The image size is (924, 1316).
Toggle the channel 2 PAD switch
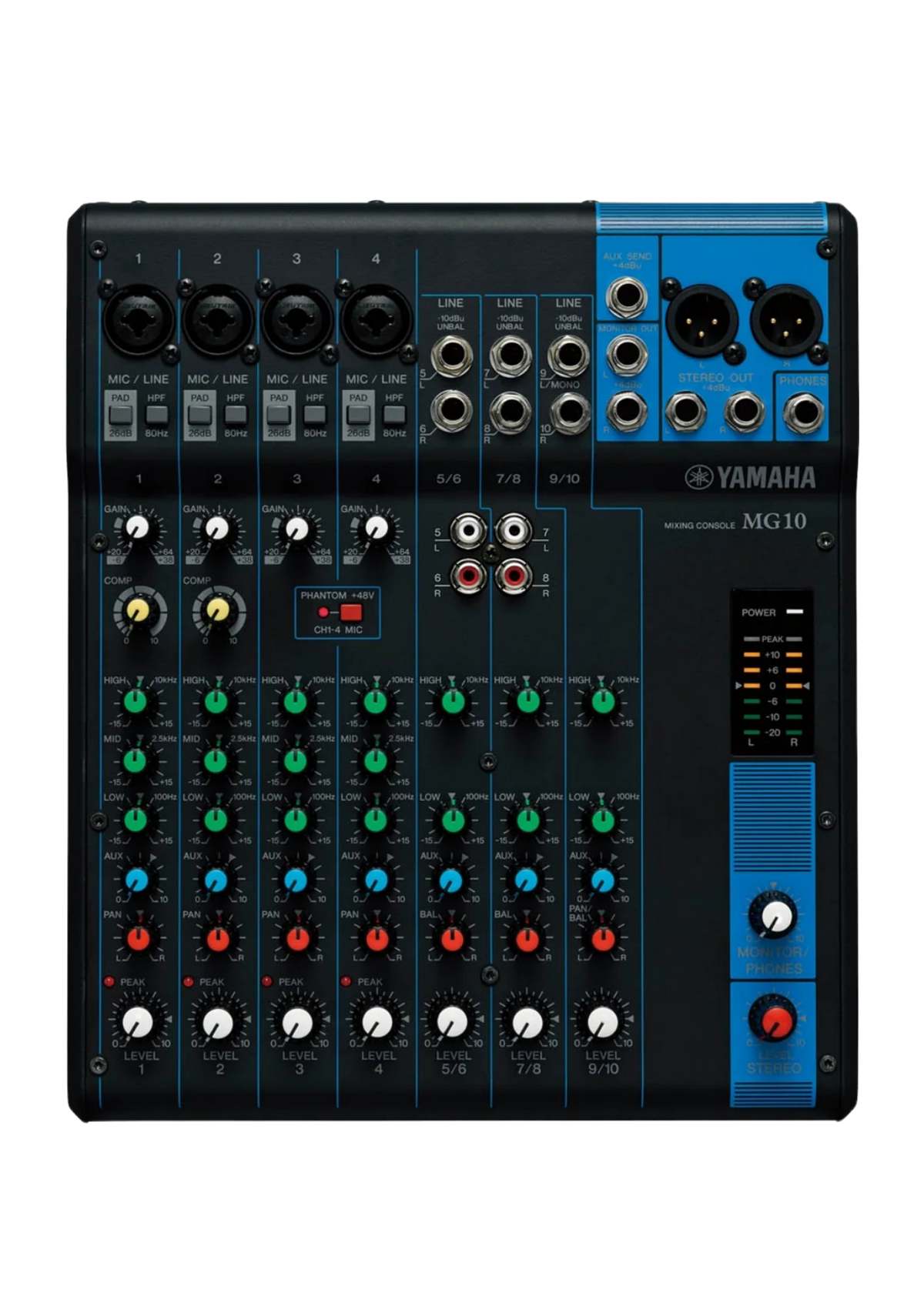point(200,416)
